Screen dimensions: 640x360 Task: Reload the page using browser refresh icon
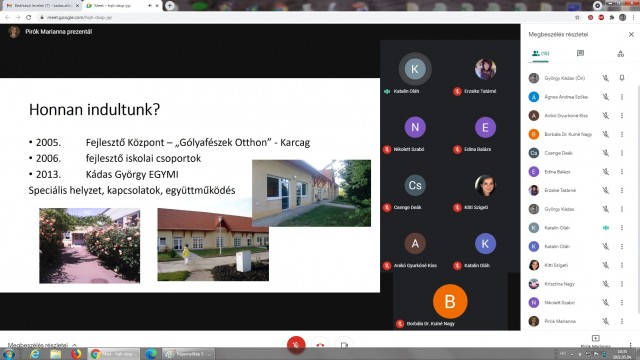(x=28, y=17)
